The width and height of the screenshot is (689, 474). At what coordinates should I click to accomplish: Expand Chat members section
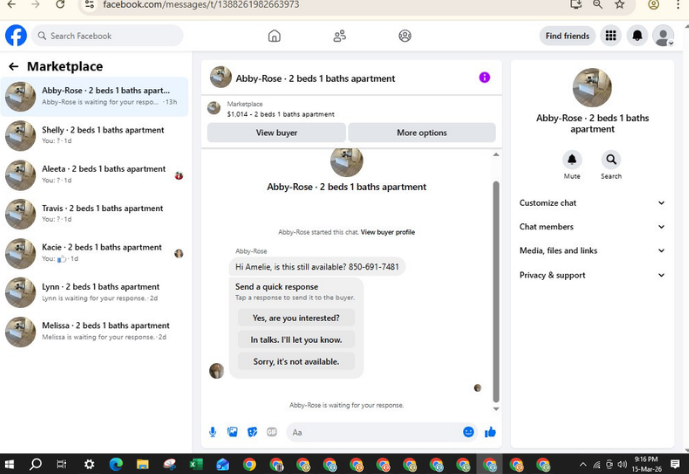(592, 227)
